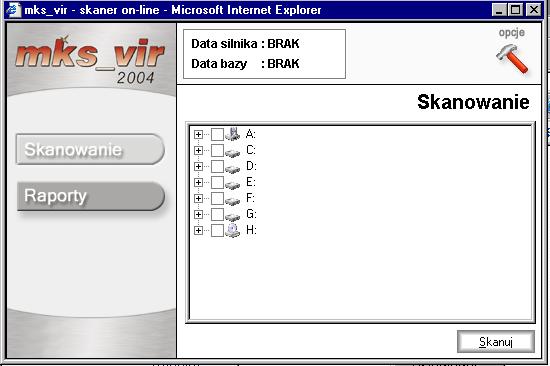Select the H: CD-ROM drive icon

(232, 230)
